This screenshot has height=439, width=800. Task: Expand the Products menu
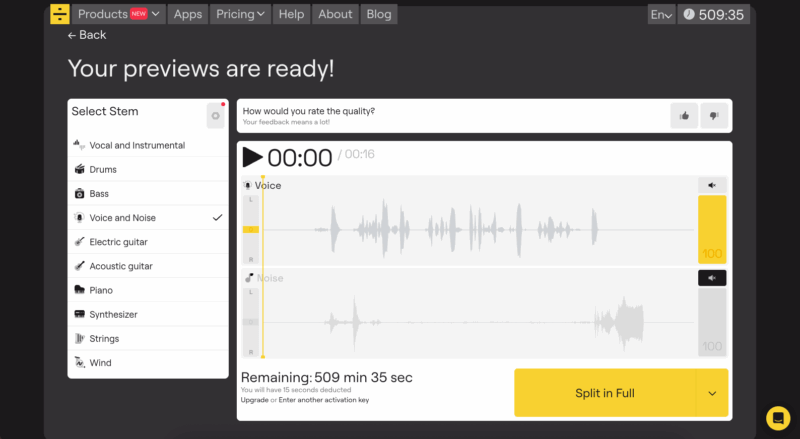[118, 14]
